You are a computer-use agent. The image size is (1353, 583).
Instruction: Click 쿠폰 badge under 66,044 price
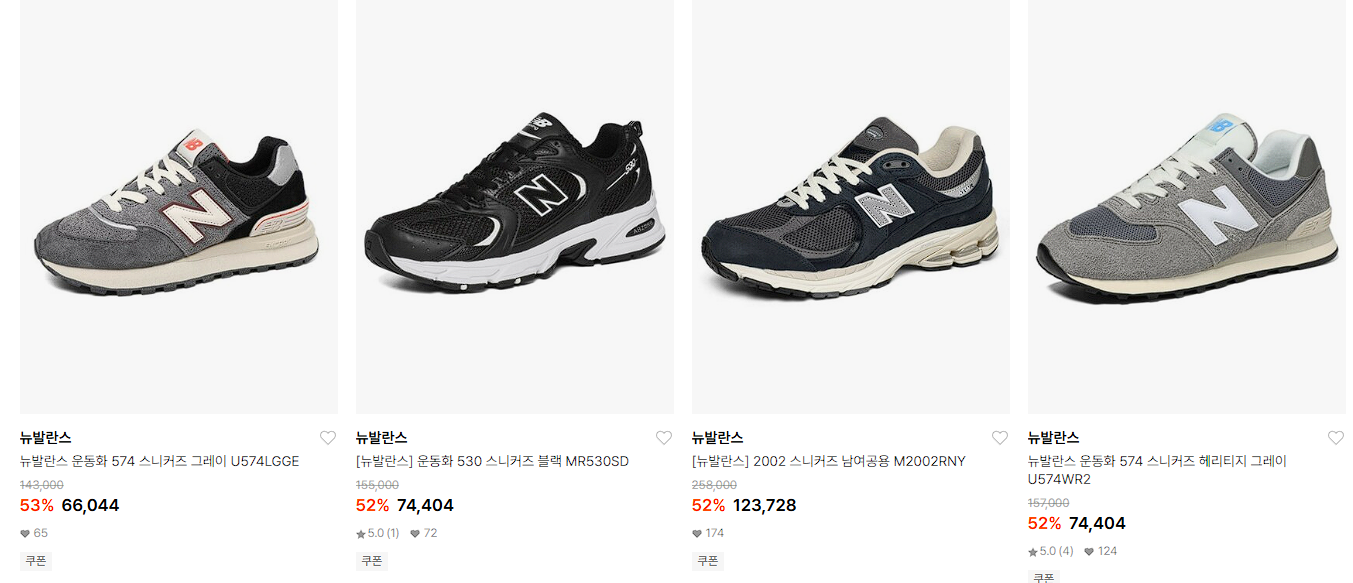pos(36,561)
